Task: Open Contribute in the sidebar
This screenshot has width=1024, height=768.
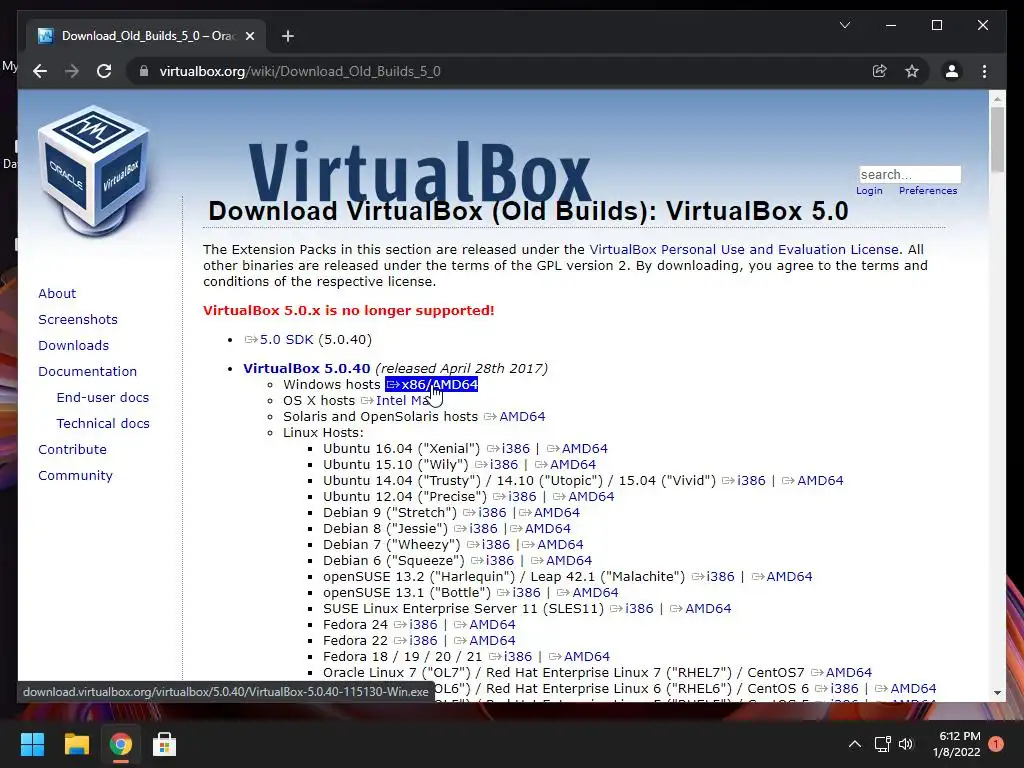Action: coord(72,450)
